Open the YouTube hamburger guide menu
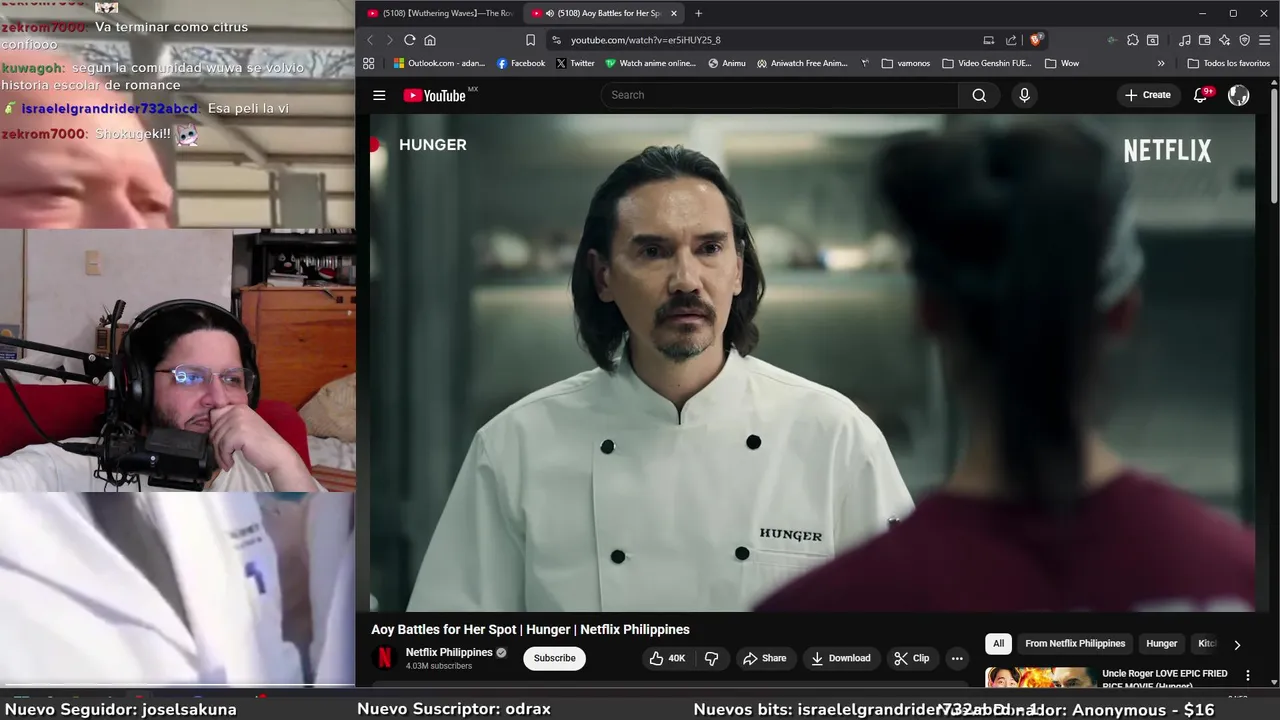 click(379, 95)
